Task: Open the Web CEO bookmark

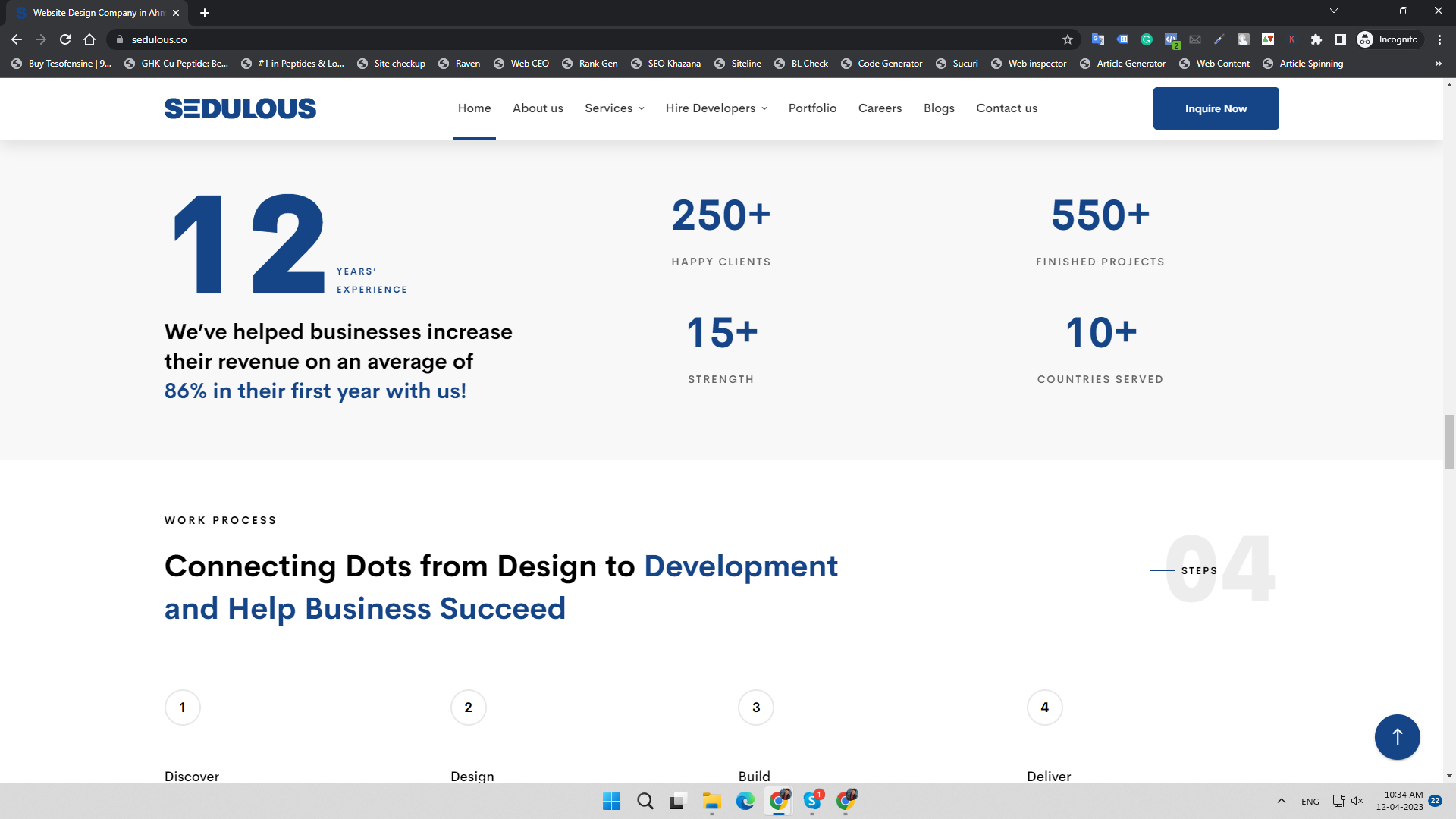Action: (x=521, y=64)
